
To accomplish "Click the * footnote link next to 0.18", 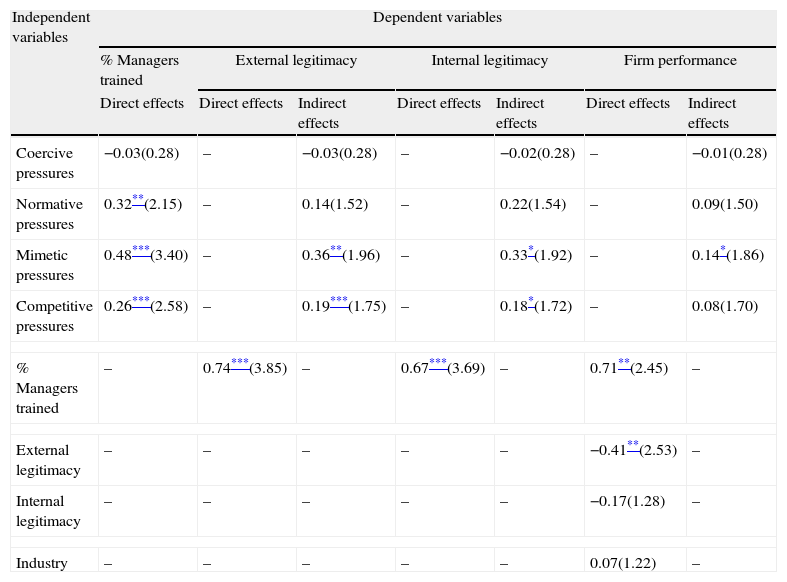I will click(531, 302).
